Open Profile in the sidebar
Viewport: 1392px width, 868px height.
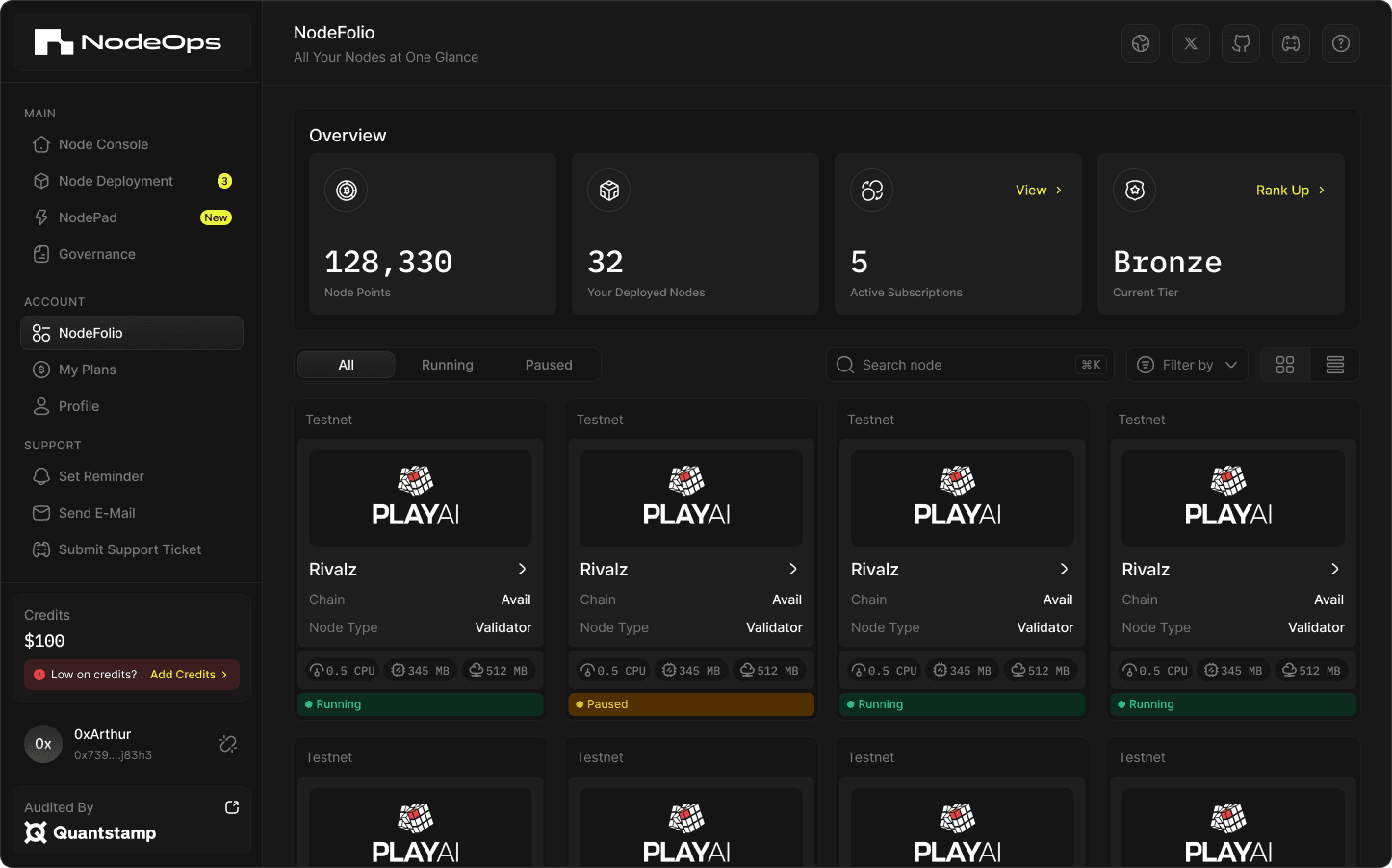[x=132, y=406]
